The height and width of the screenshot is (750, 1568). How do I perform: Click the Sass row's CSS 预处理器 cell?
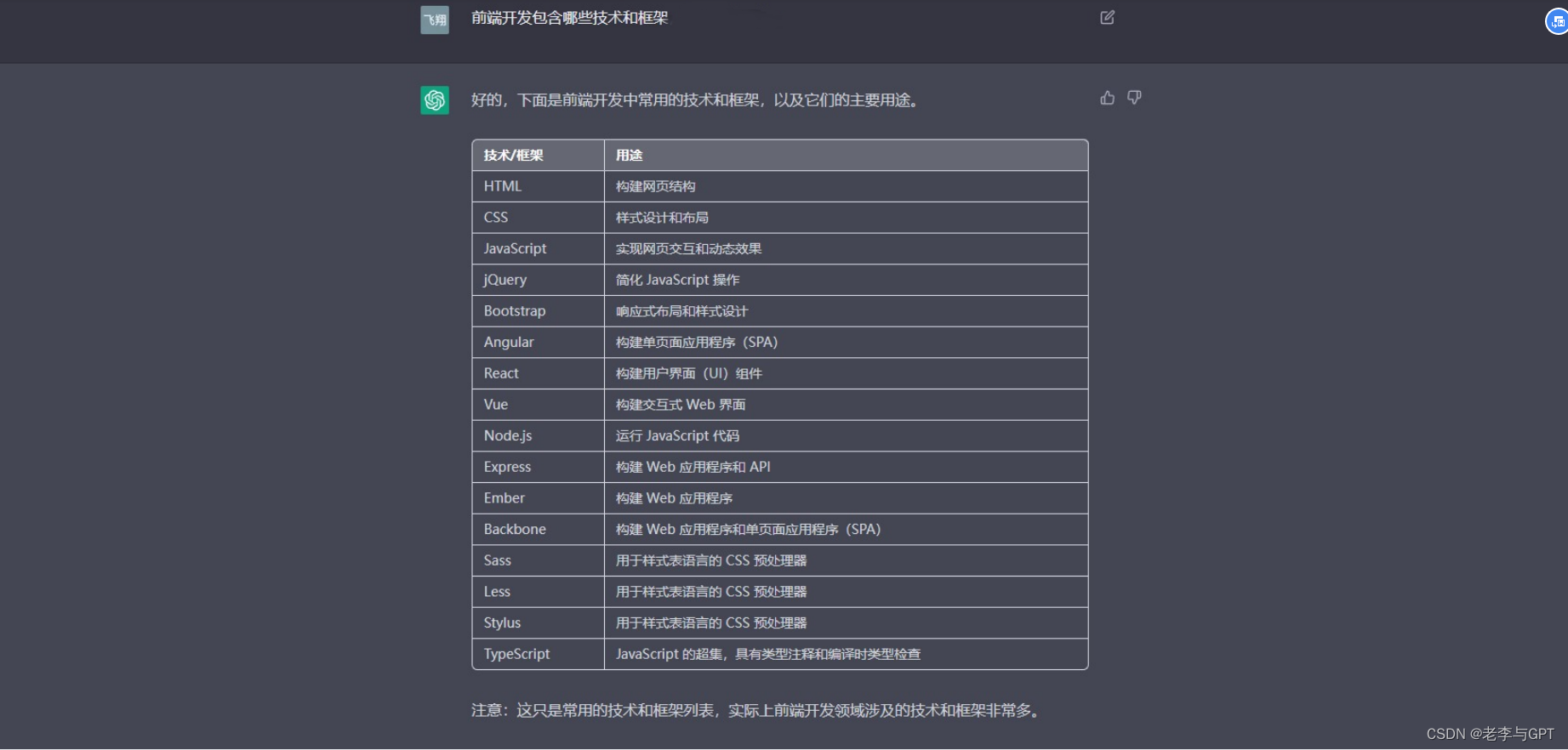click(847, 560)
